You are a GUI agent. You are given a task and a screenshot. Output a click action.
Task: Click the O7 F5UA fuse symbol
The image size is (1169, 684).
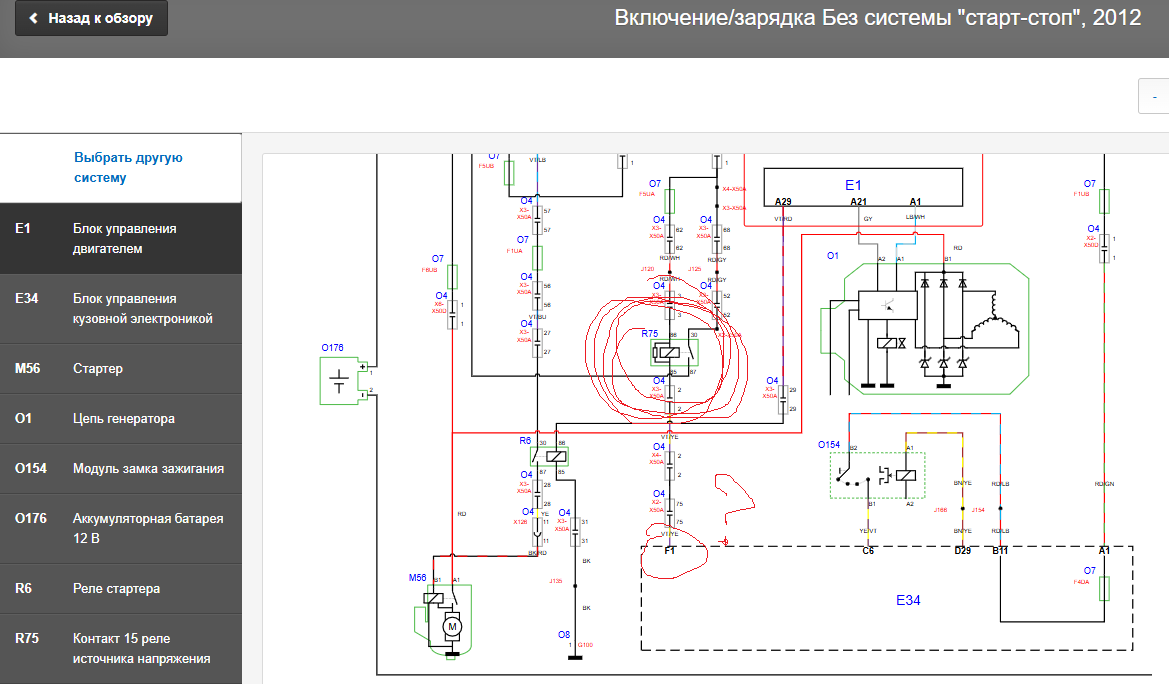pos(669,201)
